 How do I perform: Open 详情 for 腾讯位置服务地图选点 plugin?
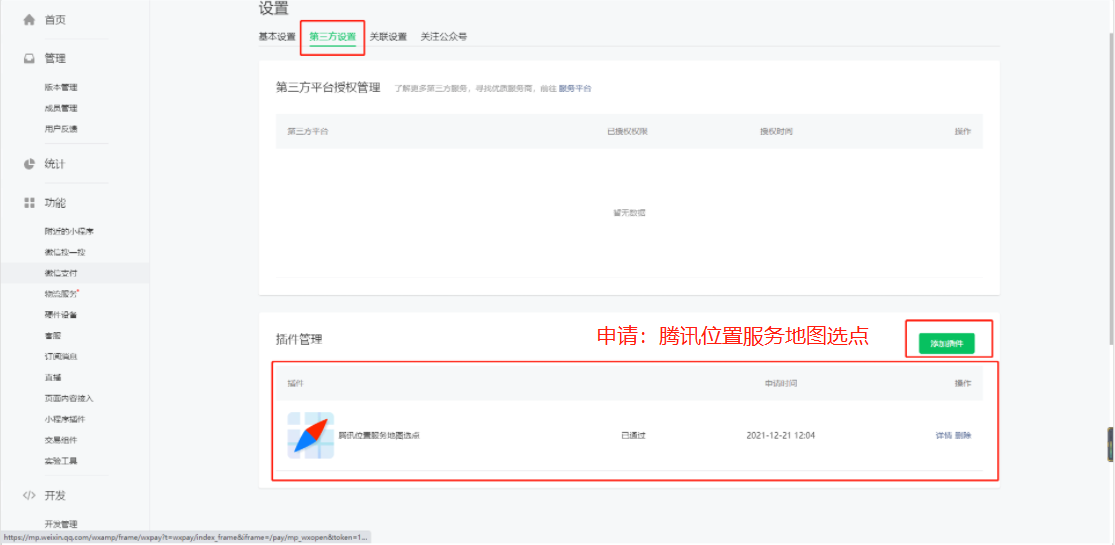tap(943, 435)
